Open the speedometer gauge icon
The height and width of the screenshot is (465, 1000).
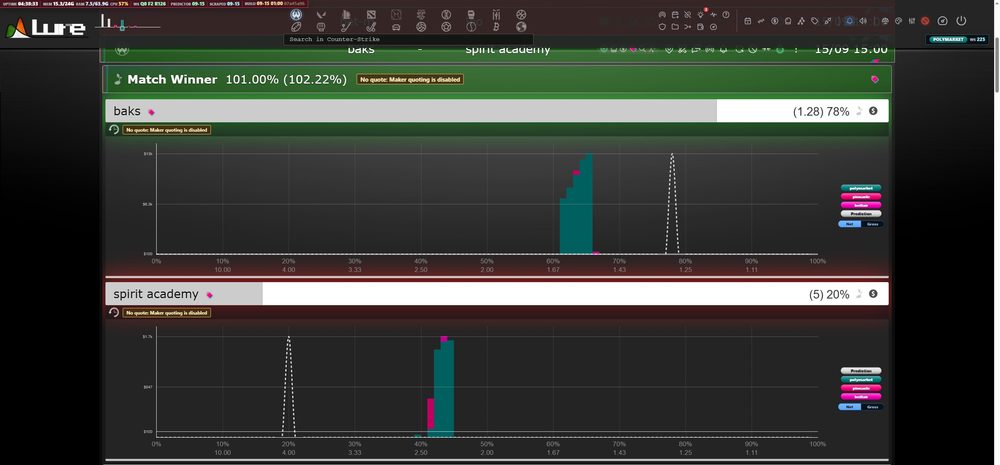(943, 21)
